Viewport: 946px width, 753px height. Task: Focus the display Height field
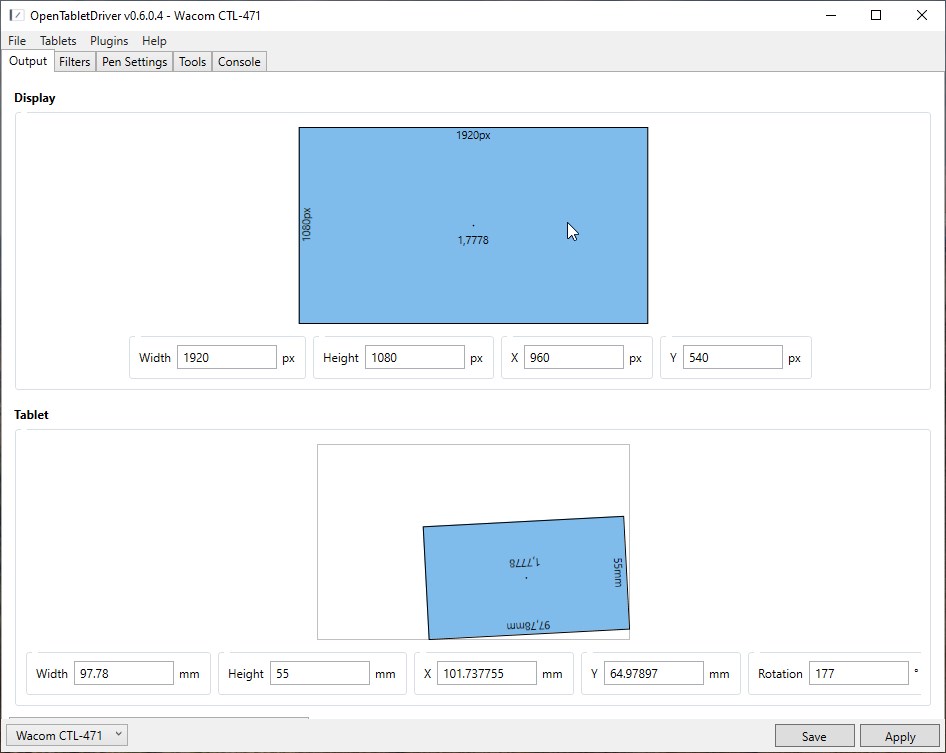(x=414, y=358)
